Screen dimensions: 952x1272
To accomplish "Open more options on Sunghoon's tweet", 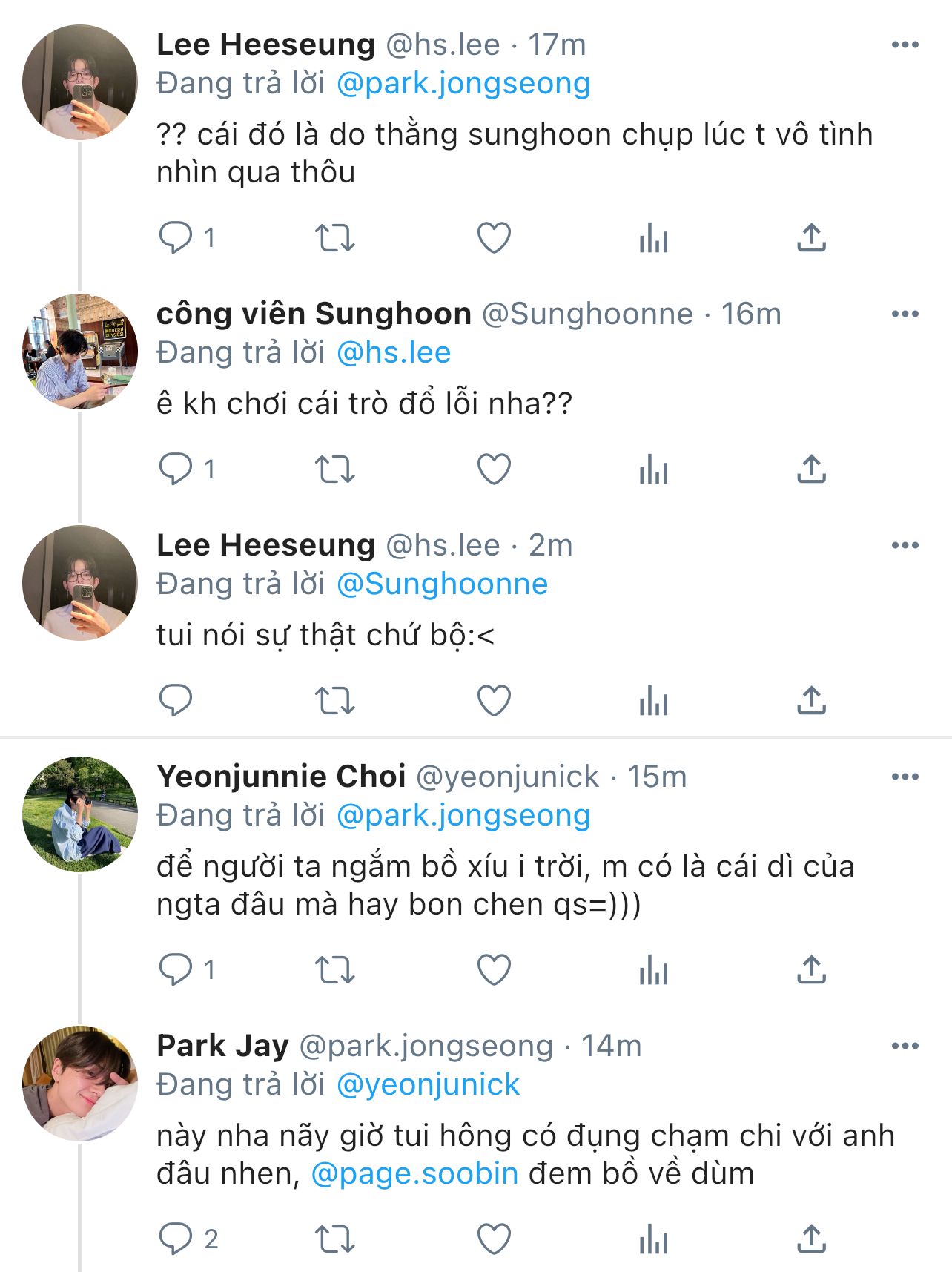I will click(905, 314).
